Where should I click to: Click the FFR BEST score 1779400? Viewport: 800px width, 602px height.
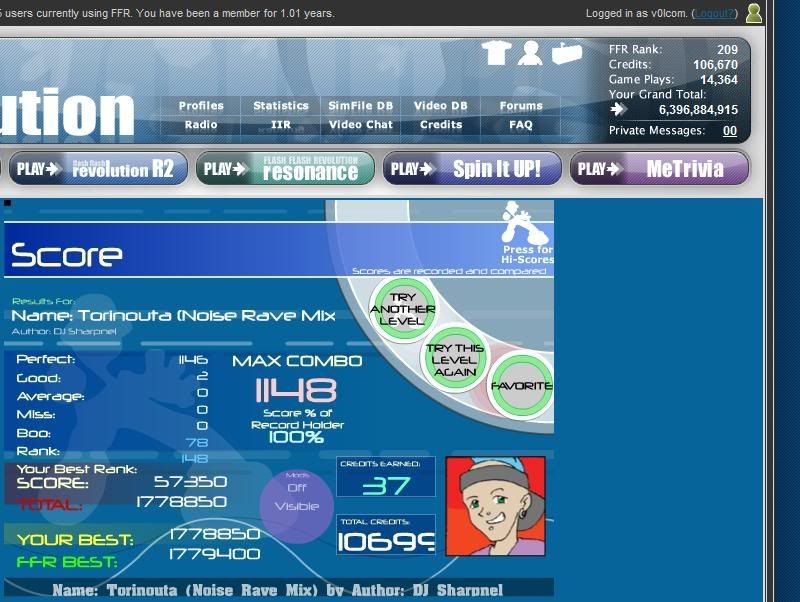(214, 554)
